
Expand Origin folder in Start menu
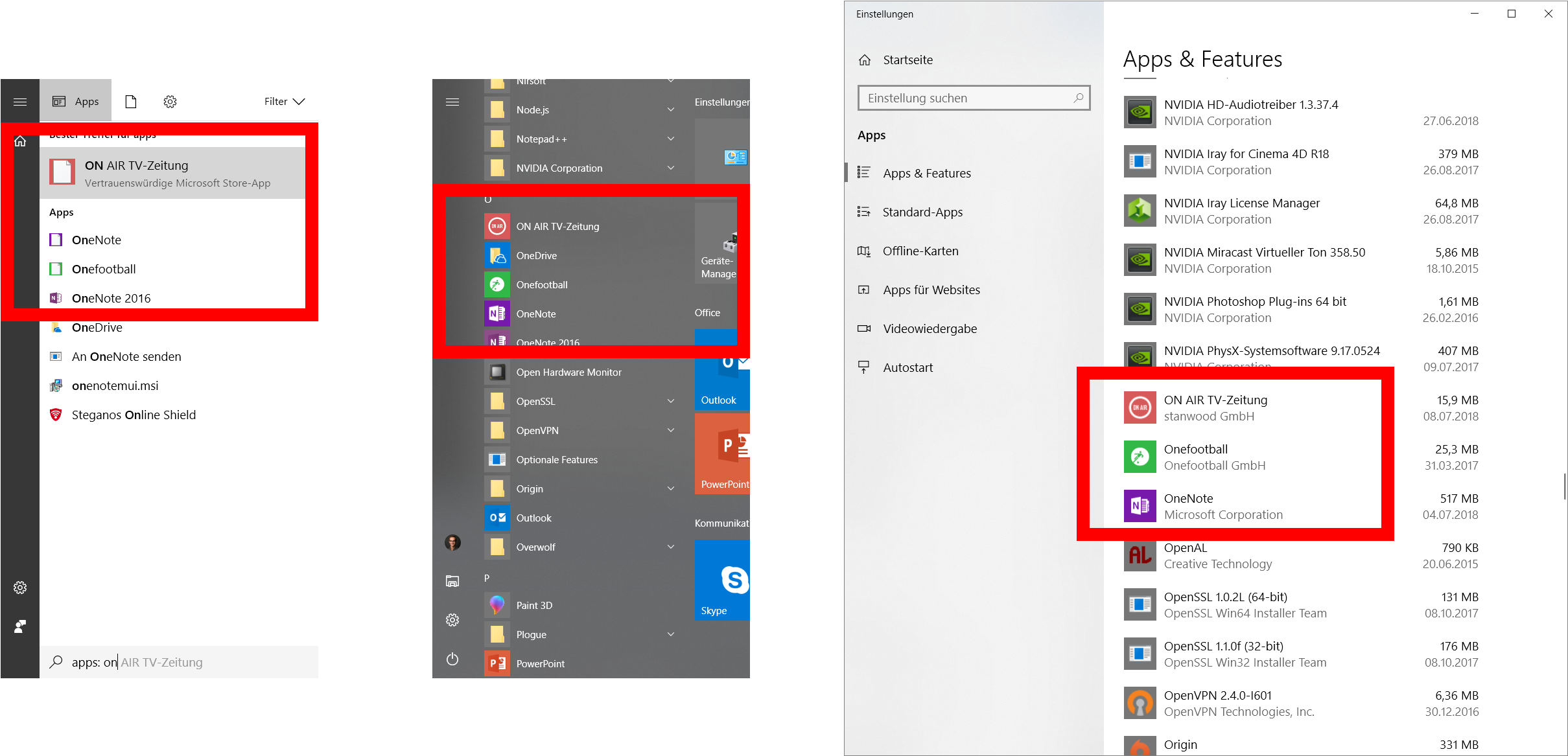(580, 488)
